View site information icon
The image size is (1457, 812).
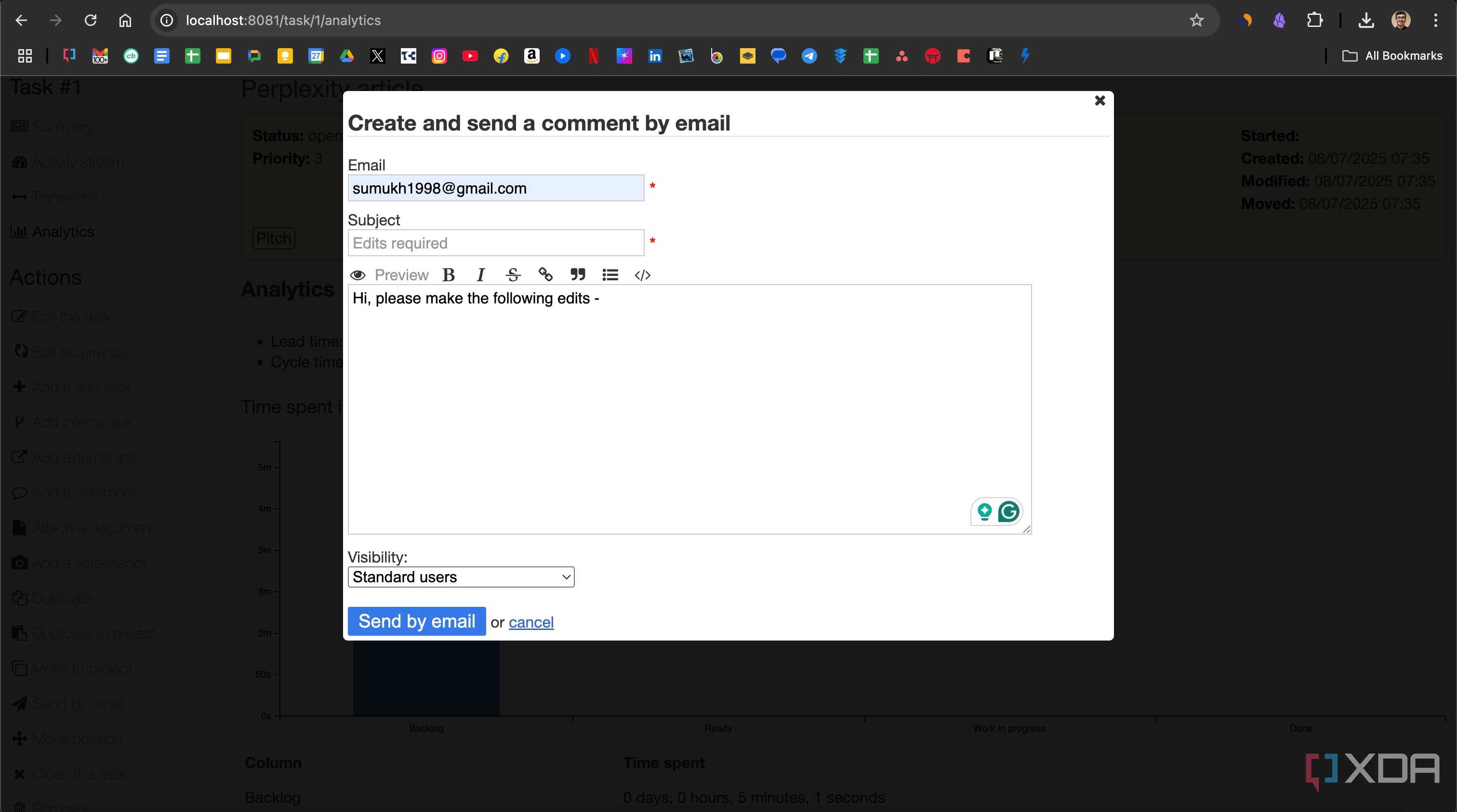[166, 20]
